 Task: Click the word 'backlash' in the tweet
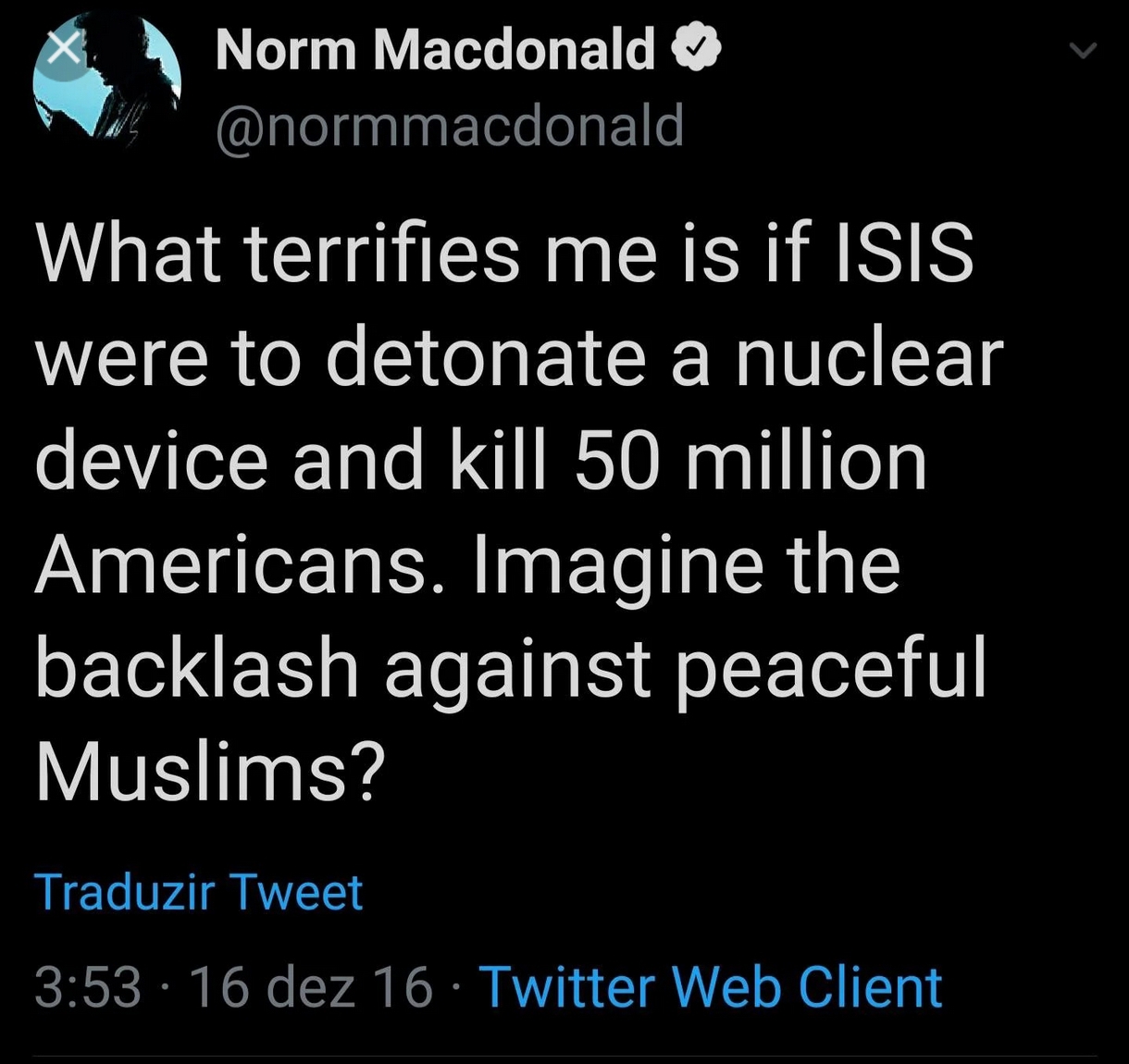tap(197, 667)
